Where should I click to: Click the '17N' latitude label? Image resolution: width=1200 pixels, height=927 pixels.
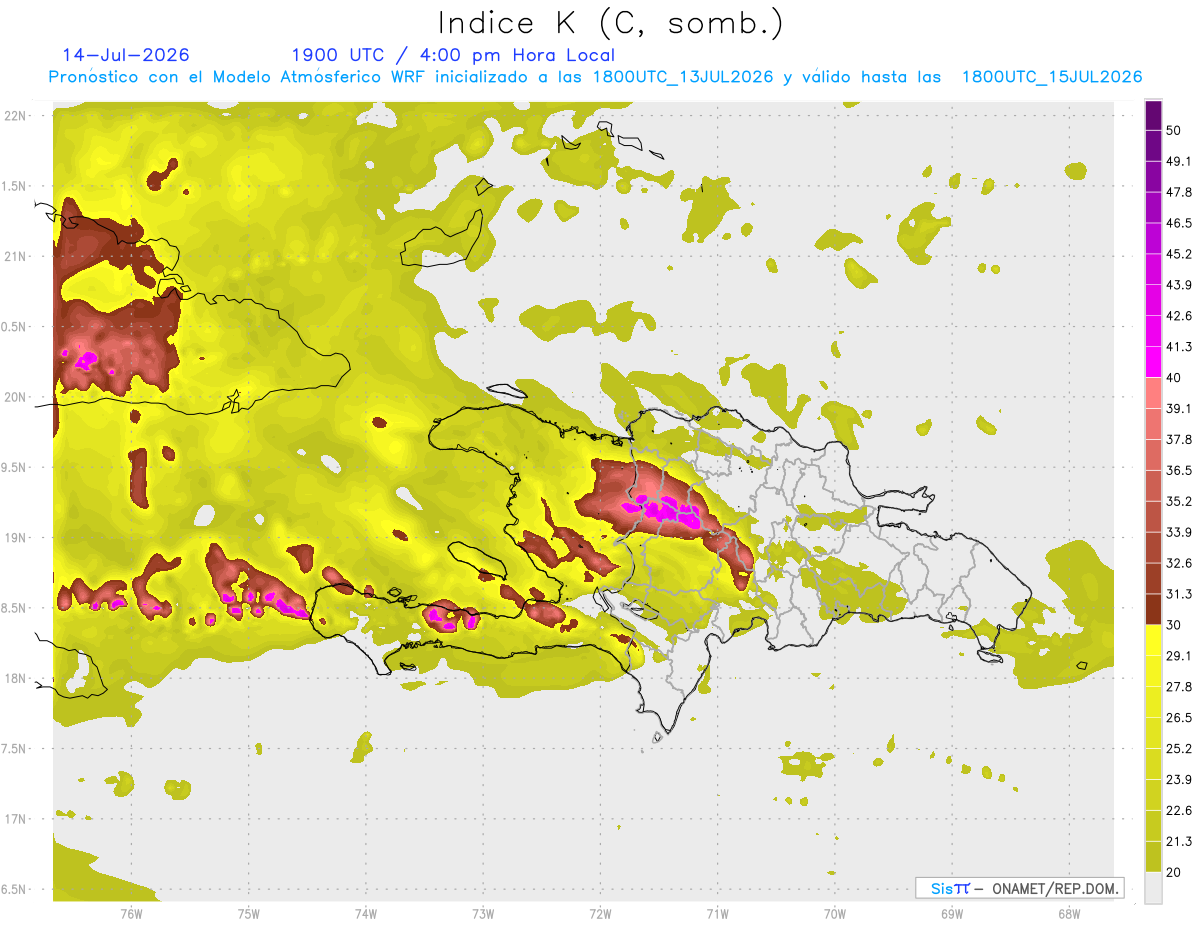[x=16, y=820]
